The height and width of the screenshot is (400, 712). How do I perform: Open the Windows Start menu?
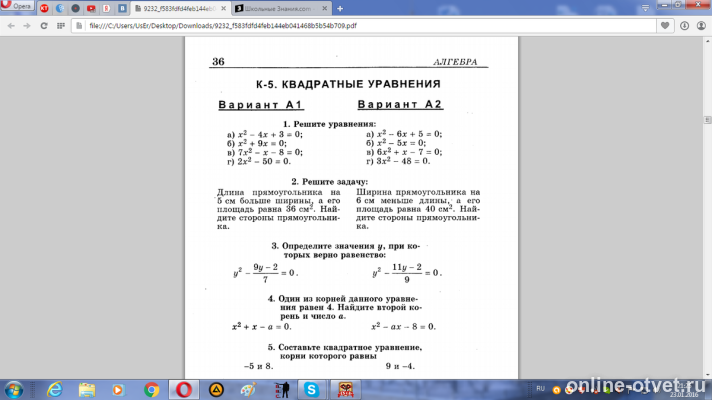pyautogui.click(x=14, y=390)
